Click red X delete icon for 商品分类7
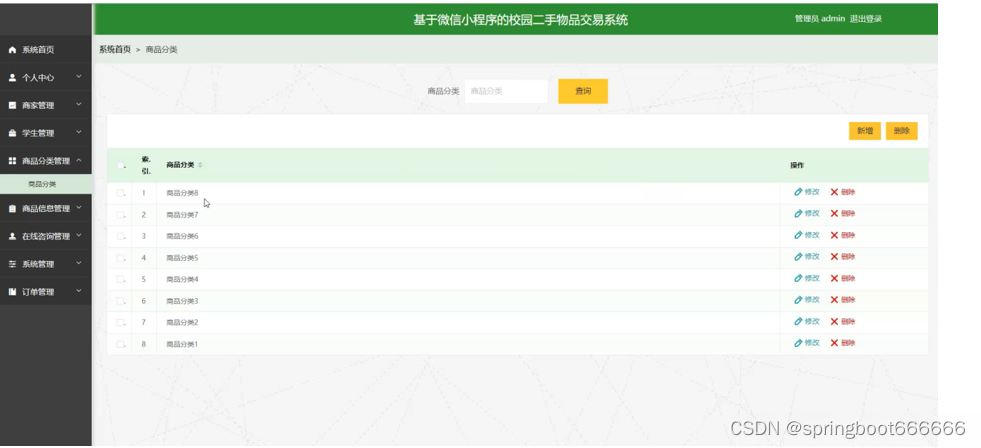Screen dimensions: 981x448 point(834,213)
